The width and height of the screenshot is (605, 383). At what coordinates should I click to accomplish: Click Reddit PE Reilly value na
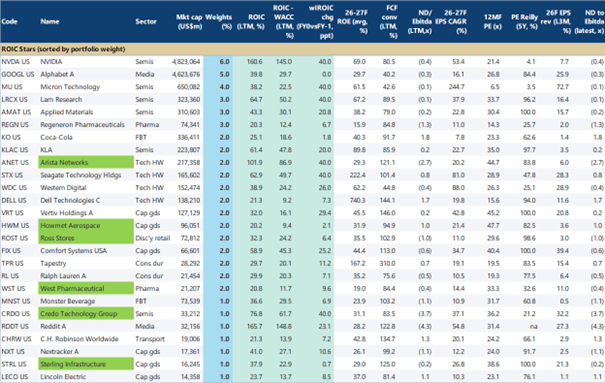(x=534, y=326)
